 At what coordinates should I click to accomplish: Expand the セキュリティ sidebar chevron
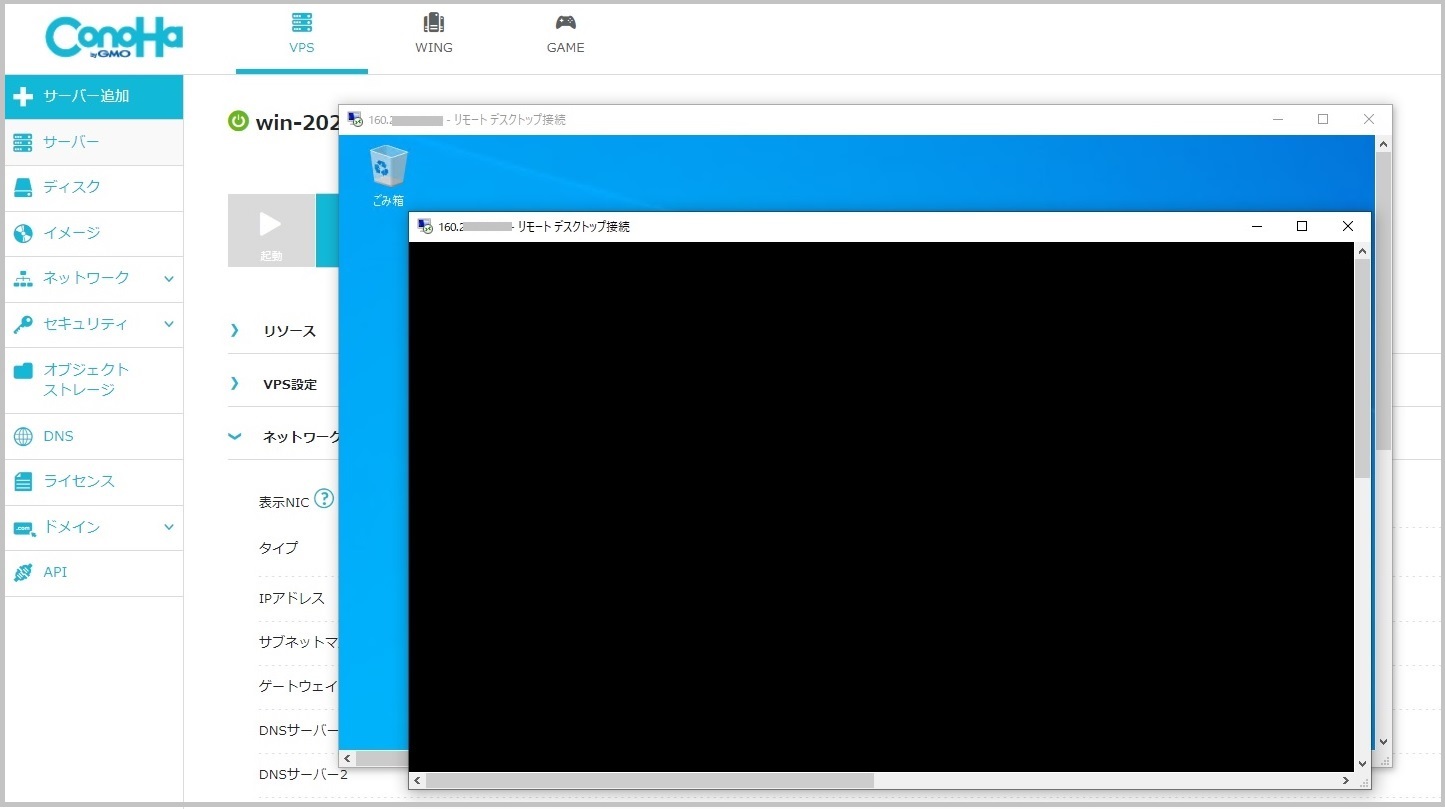point(169,324)
